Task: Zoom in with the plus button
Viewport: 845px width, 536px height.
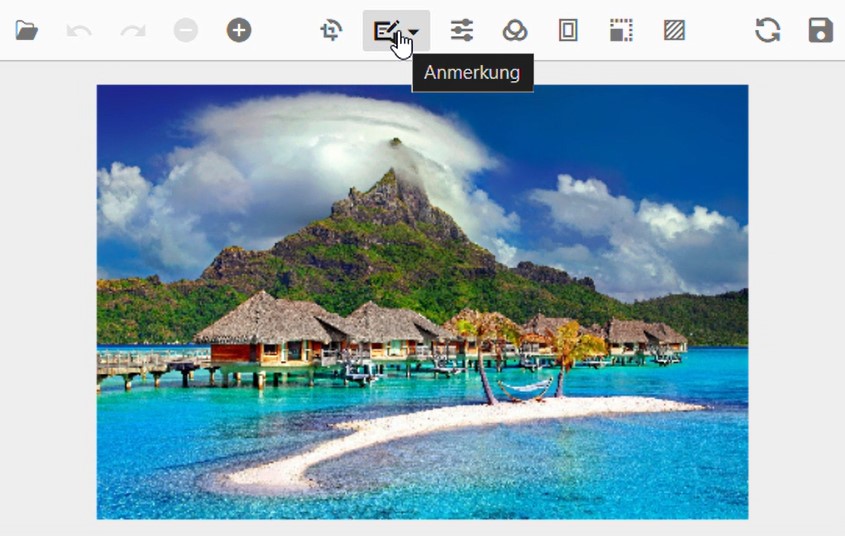Action: pos(238,30)
